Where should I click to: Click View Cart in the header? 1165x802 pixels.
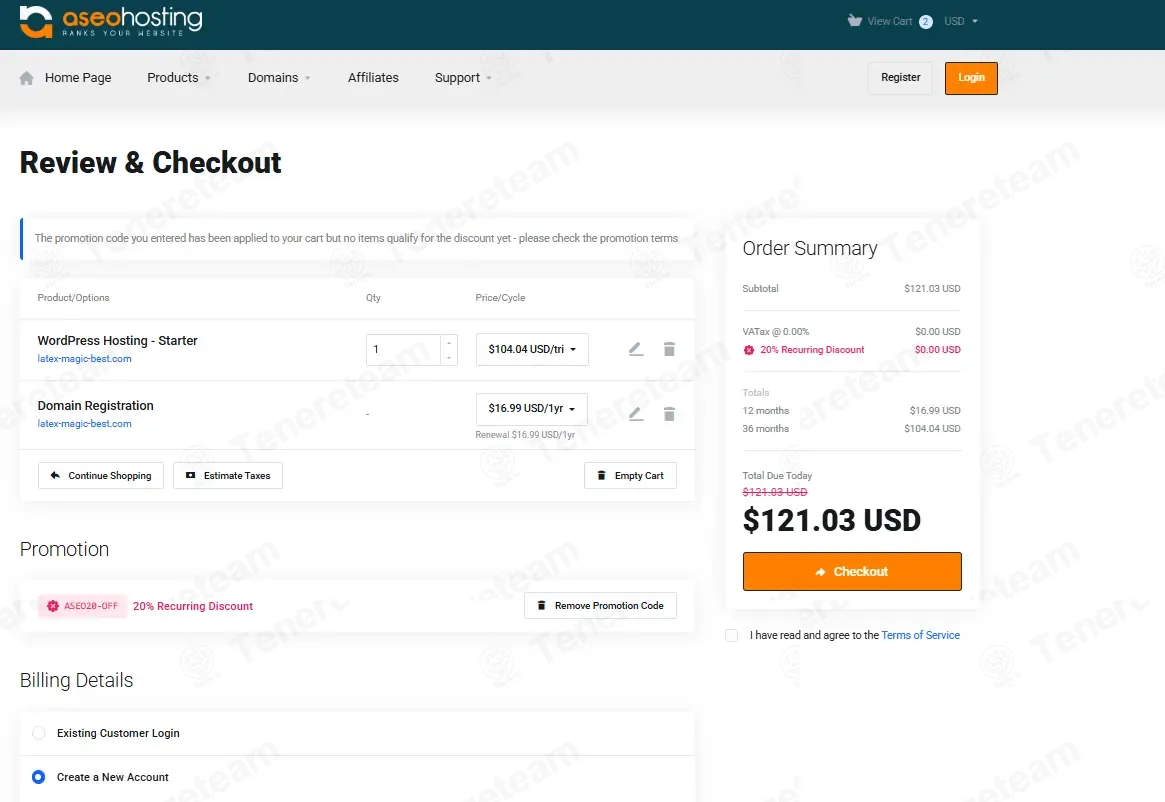point(889,22)
